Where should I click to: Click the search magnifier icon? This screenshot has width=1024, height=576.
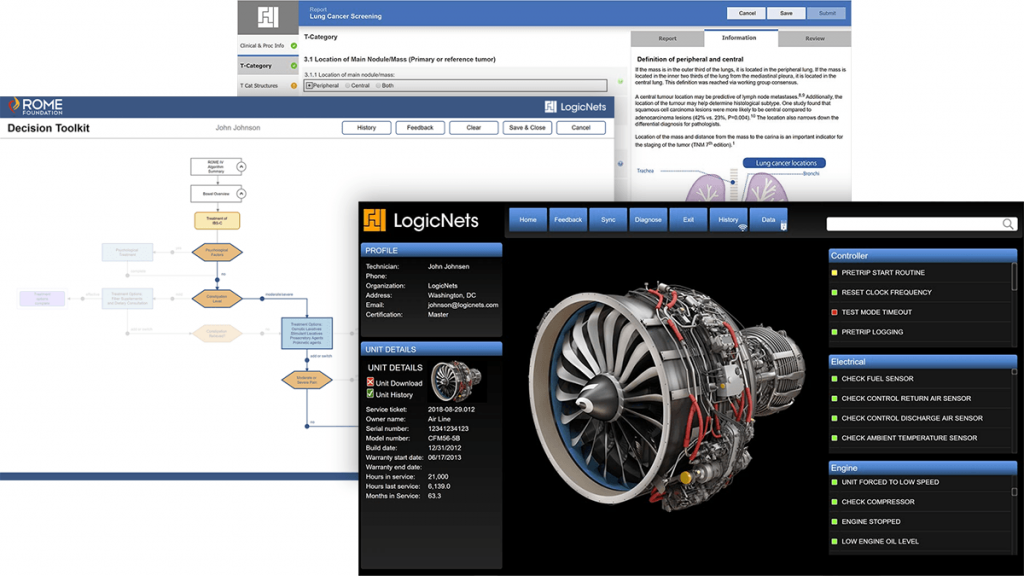[x=1008, y=224]
